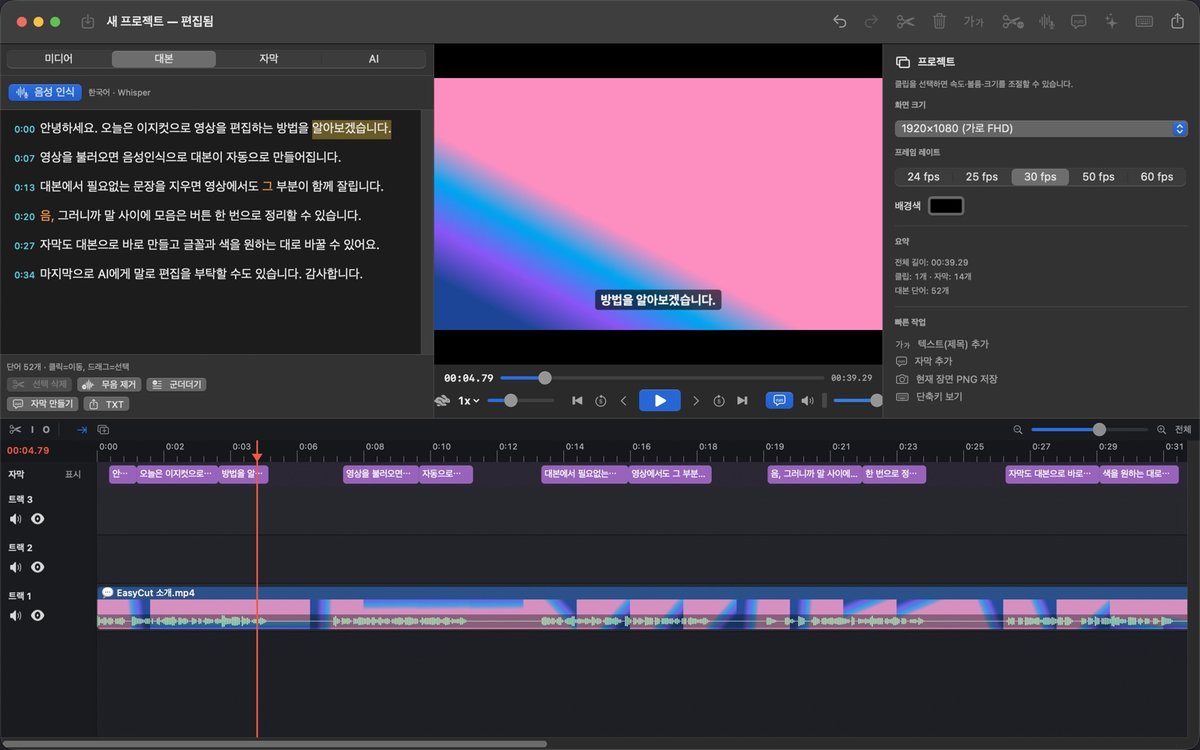Click the undo arrow in the title bar
Screen dimensions: 1200x750
coord(840,21)
